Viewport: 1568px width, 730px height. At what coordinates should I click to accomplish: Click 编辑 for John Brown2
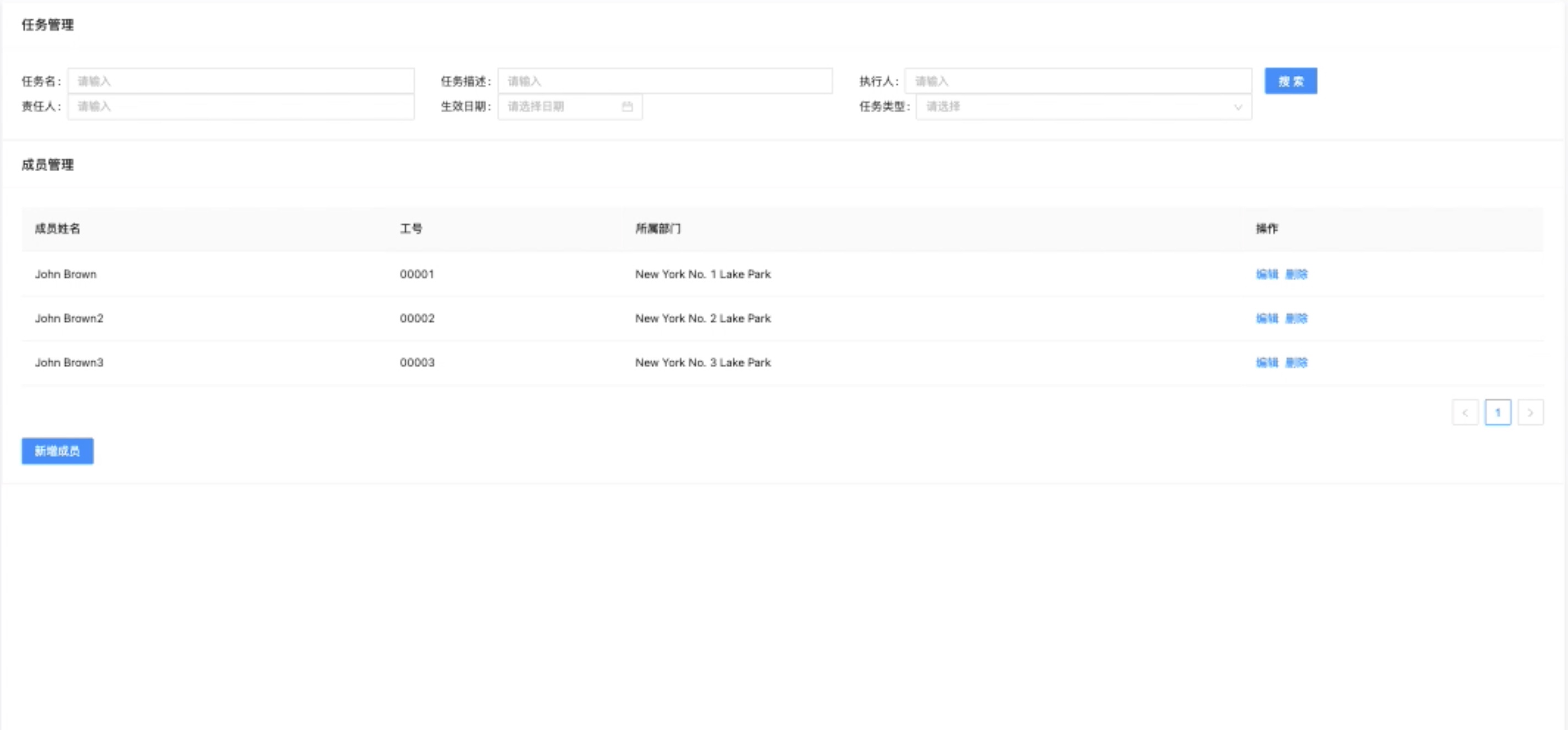[x=1267, y=318]
